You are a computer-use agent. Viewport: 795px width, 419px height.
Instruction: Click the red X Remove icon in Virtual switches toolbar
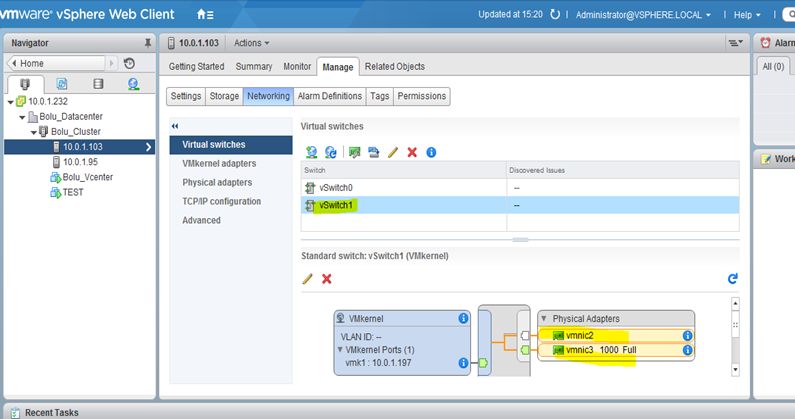pos(412,152)
